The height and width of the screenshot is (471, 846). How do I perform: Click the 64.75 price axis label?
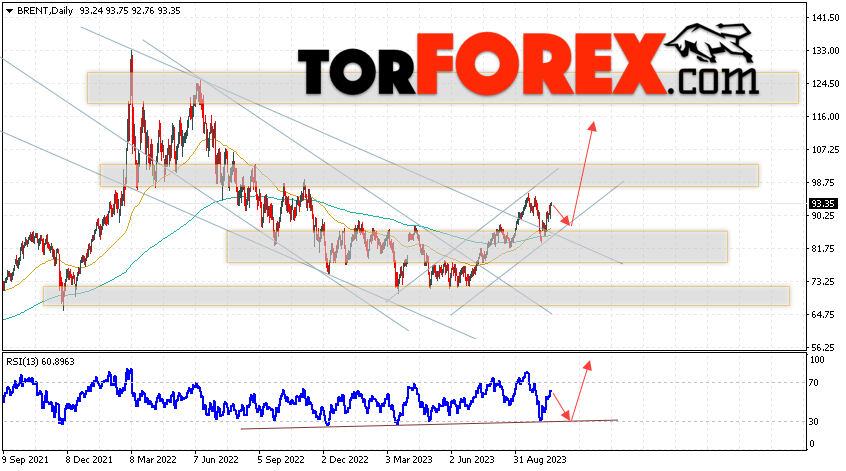(x=823, y=315)
